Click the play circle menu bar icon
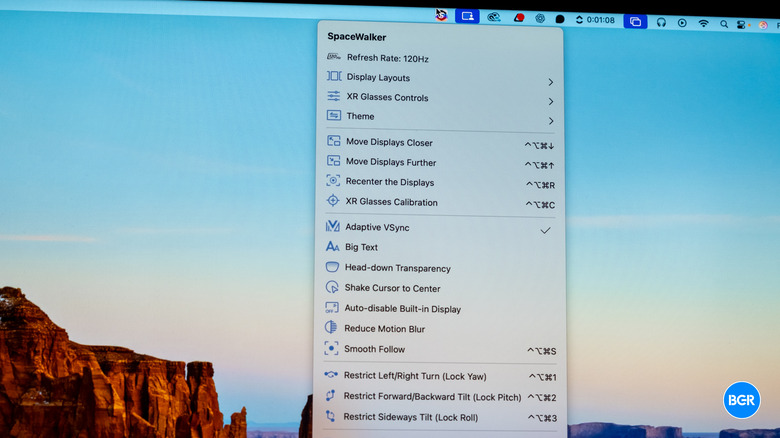The image size is (780, 438). 682,23
